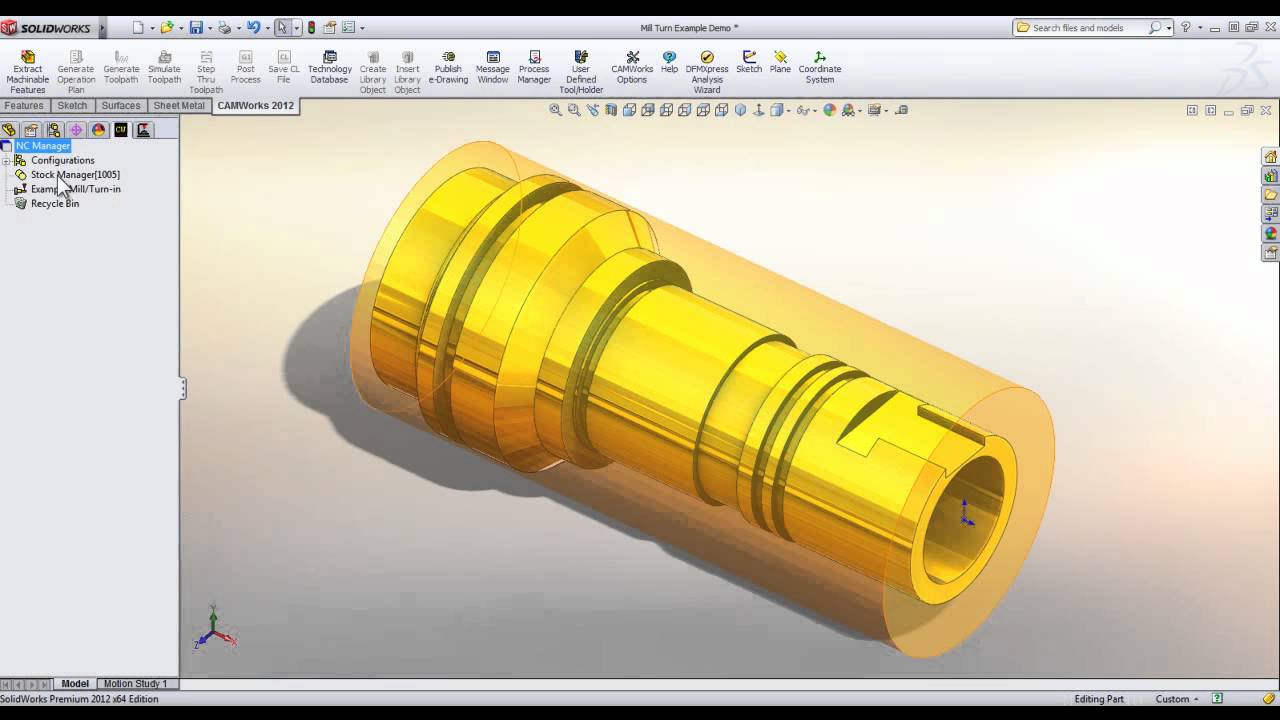Image resolution: width=1280 pixels, height=720 pixels.
Task: Open the Technology Database
Action: click(329, 67)
